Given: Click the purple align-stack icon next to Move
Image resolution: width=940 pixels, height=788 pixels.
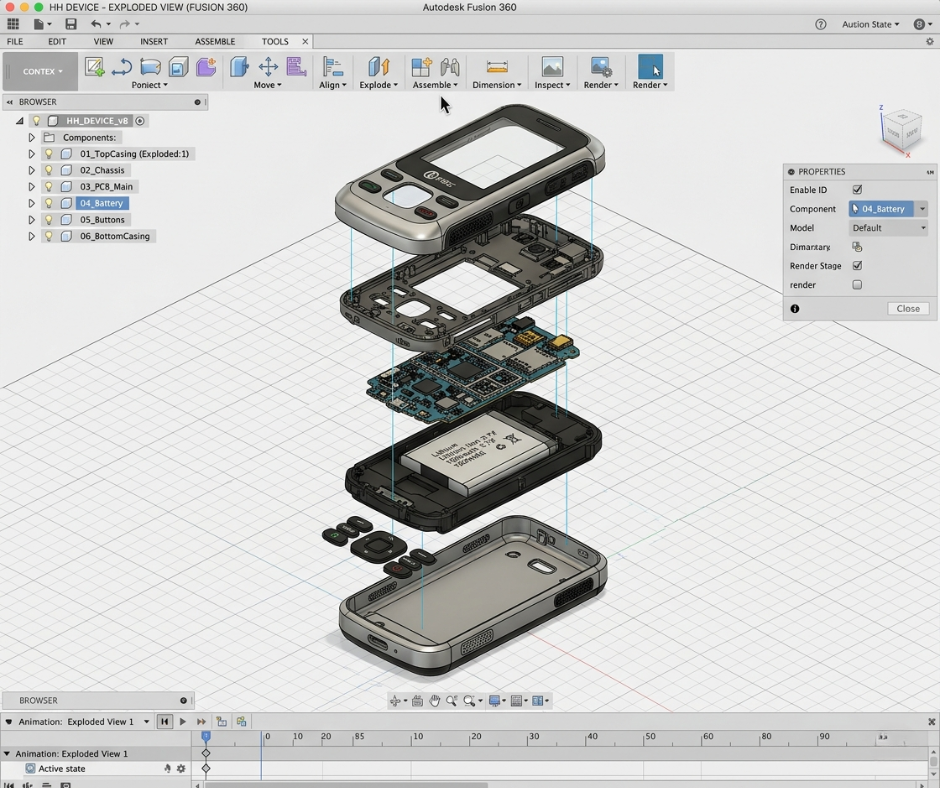Looking at the screenshot, I should coord(296,67).
